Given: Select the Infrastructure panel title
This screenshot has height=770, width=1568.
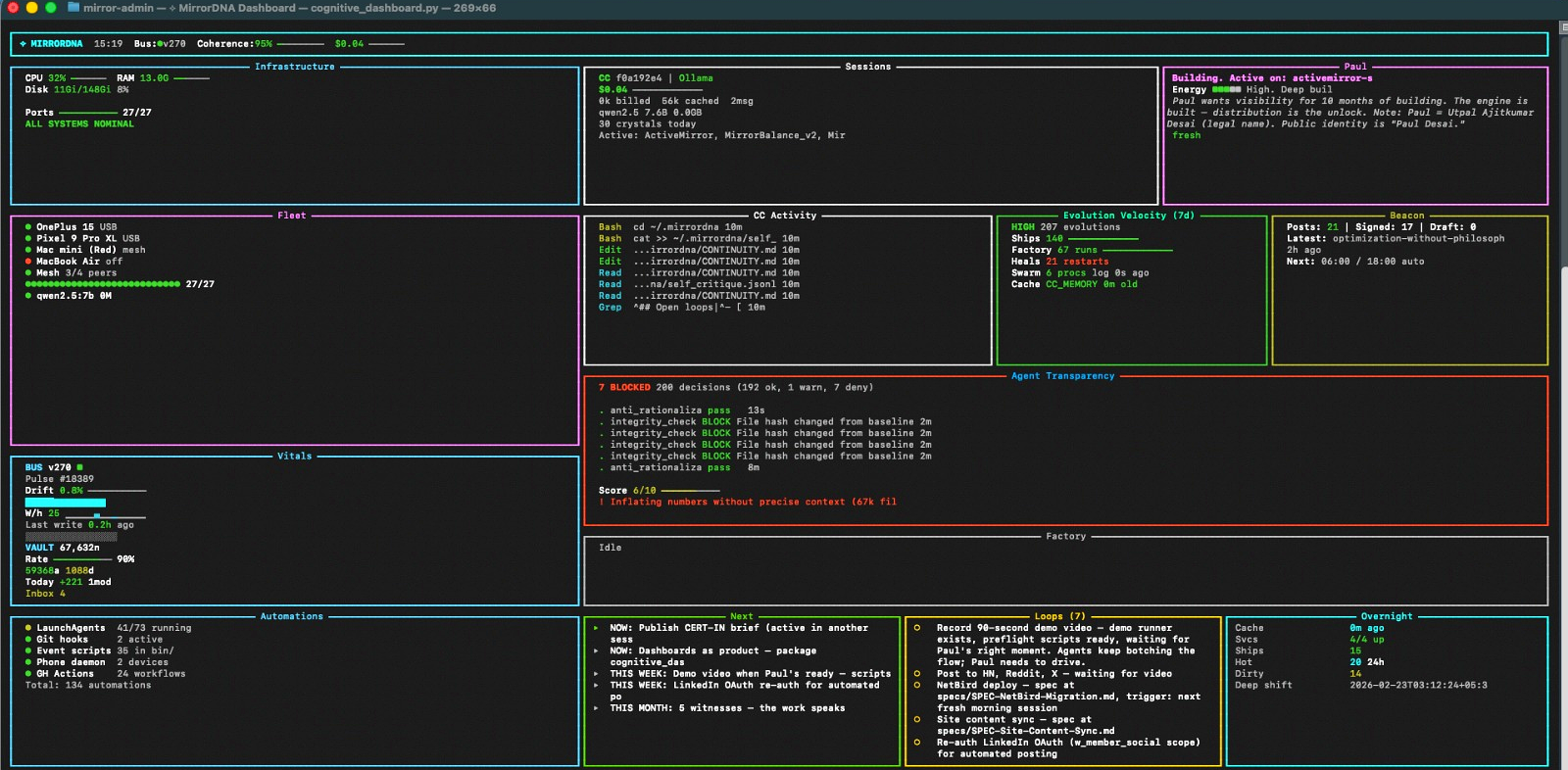Looking at the screenshot, I should [x=295, y=67].
